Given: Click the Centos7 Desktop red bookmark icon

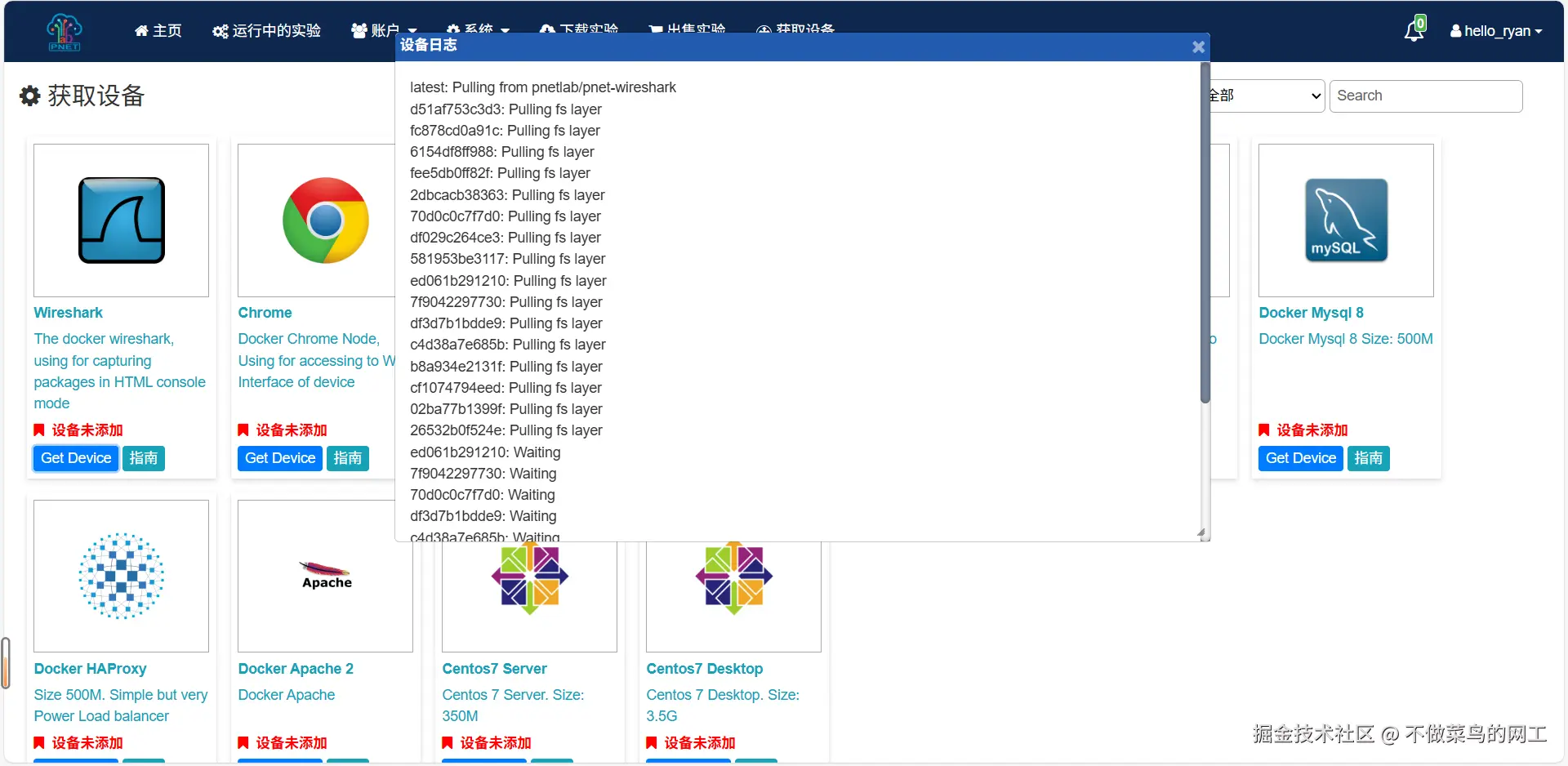Looking at the screenshot, I should (652, 743).
